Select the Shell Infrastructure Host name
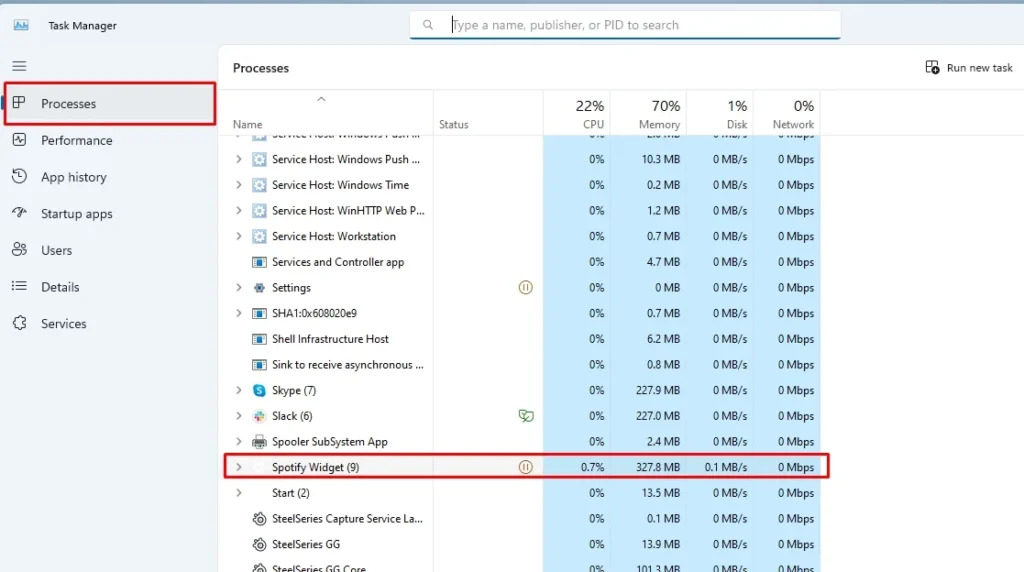 [330, 339]
